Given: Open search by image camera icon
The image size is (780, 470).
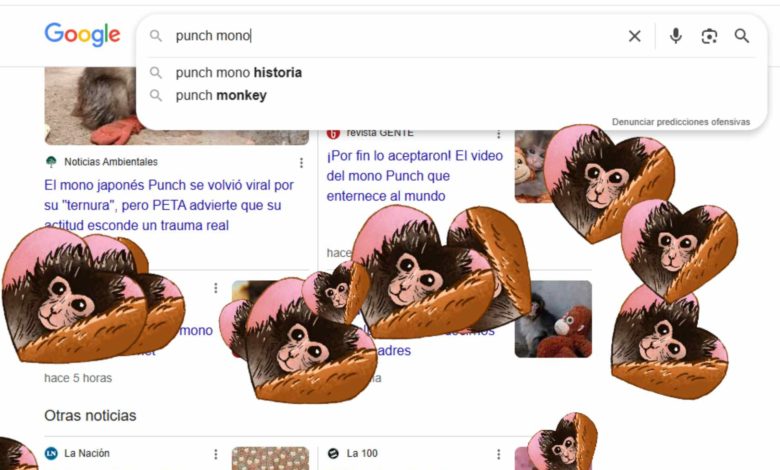Looking at the screenshot, I should [709, 36].
